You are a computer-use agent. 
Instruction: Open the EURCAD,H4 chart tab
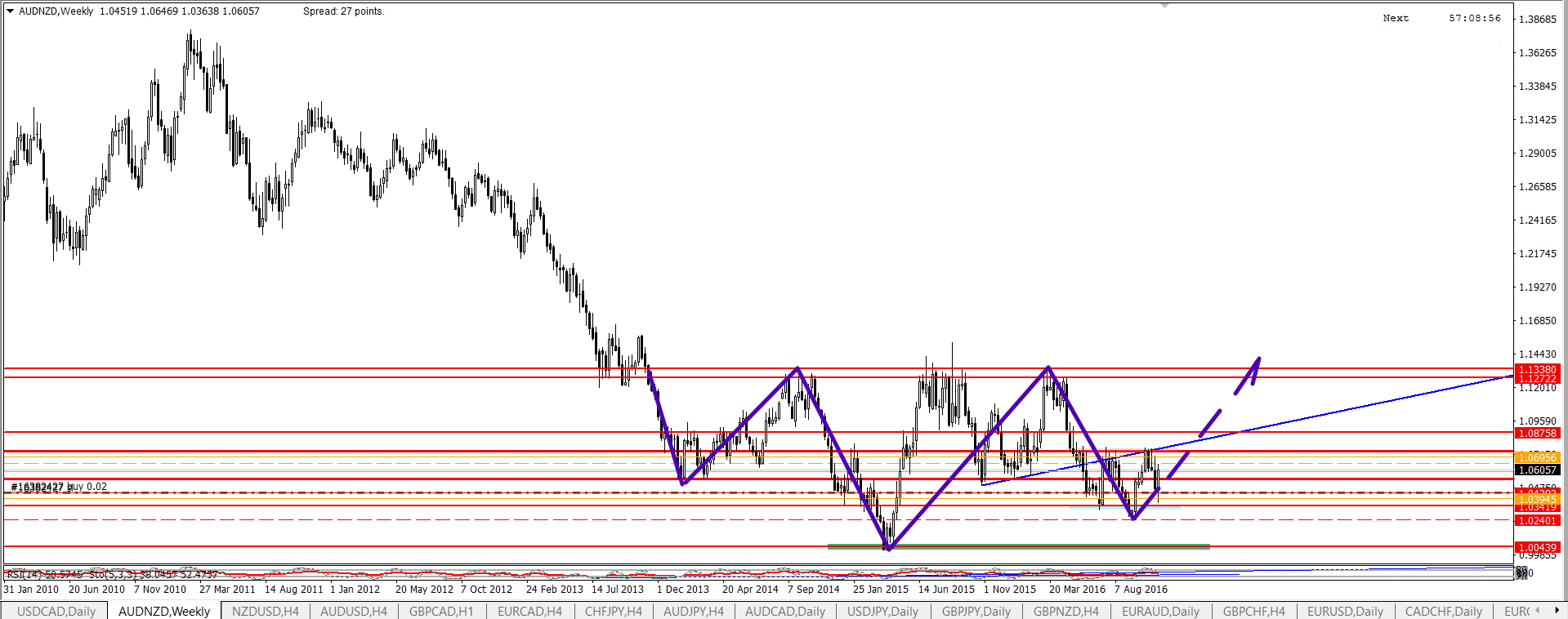coord(530,611)
